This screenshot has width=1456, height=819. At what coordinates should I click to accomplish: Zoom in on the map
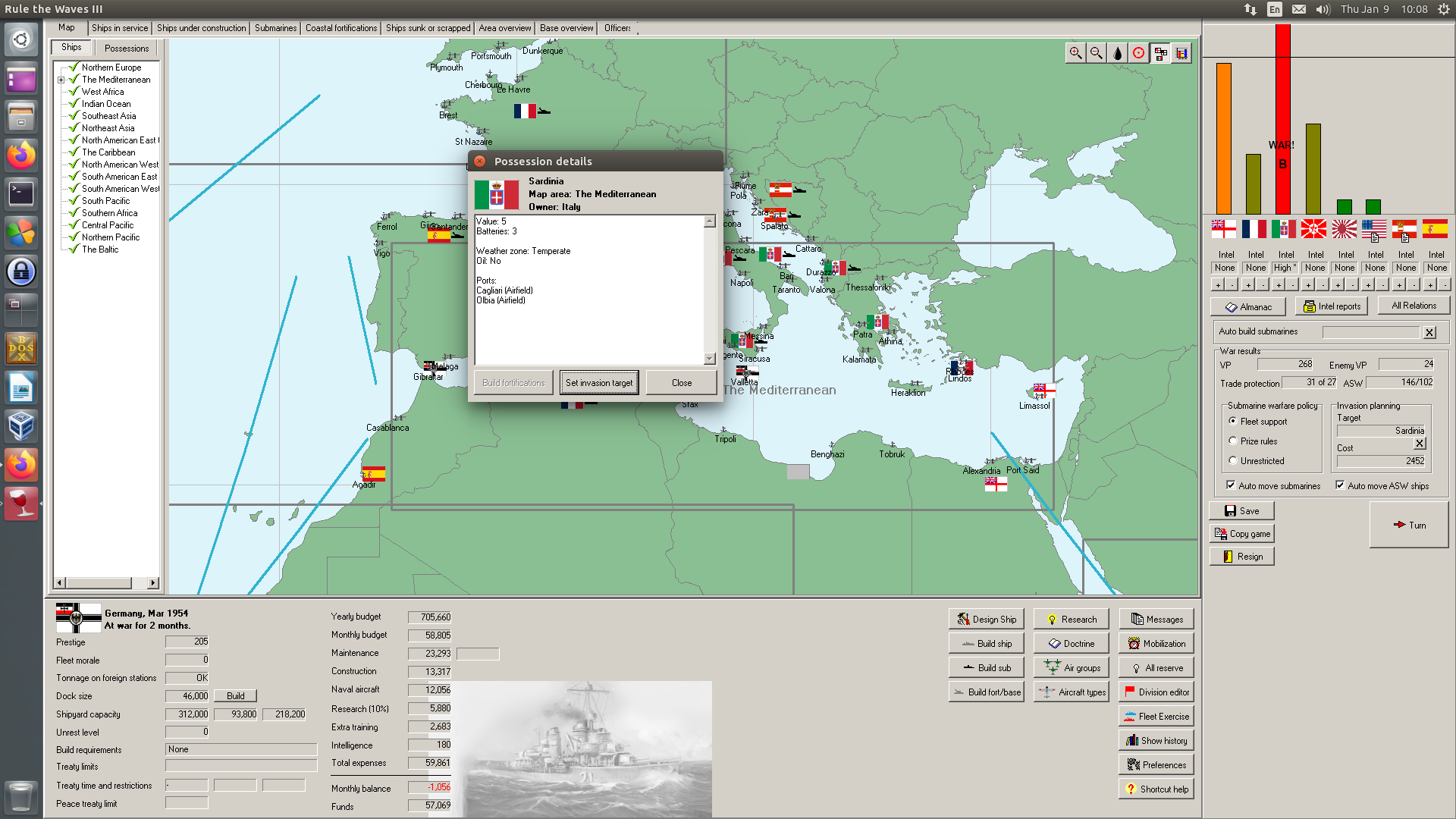click(x=1075, y=53)
